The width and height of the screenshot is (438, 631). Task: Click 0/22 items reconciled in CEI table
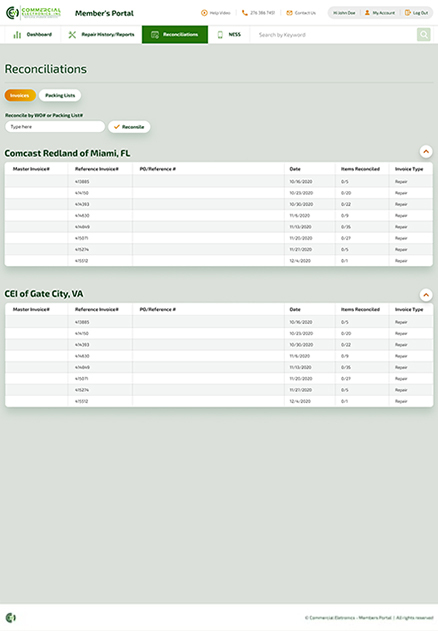pyautogui.click(x=346, y=345)
